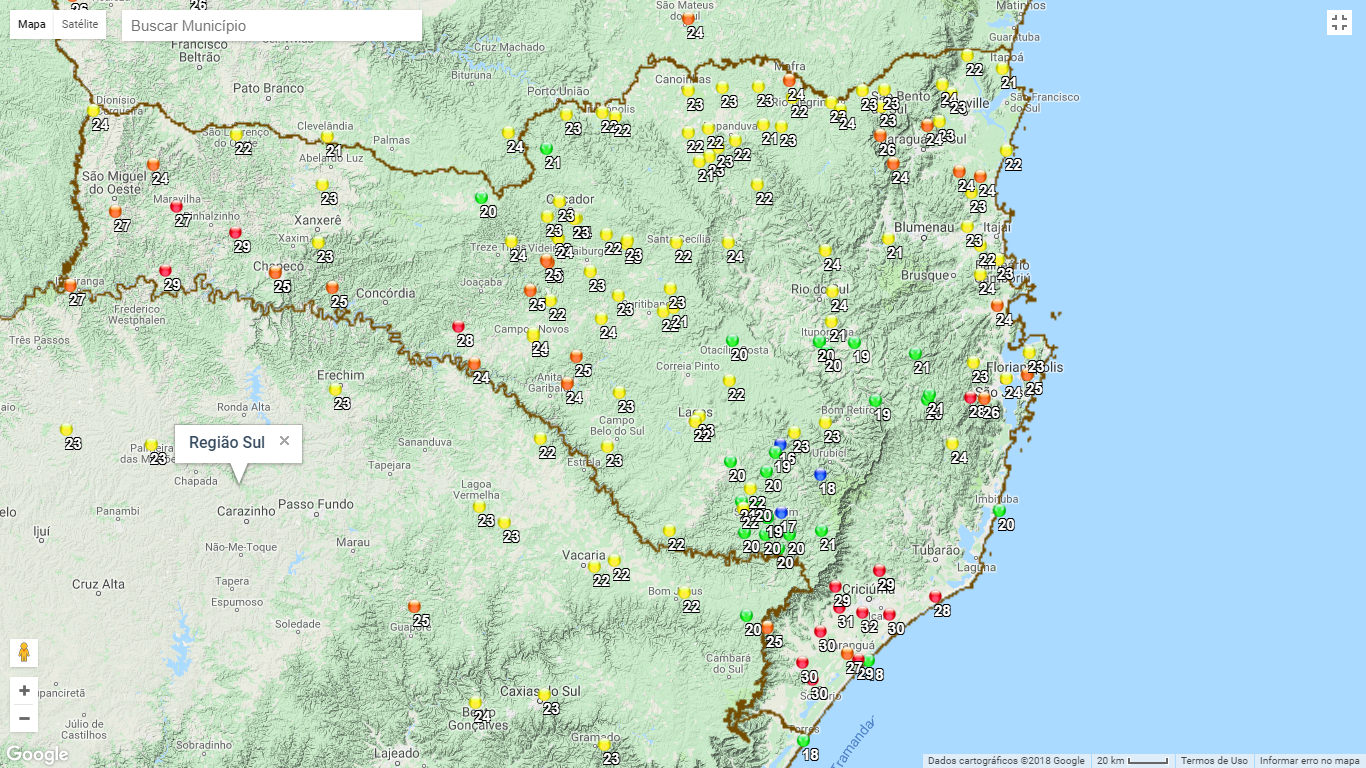1366x768 pixels.
Task: Select the orange 25 marker near Concórdia
Action: pos(332,288)
